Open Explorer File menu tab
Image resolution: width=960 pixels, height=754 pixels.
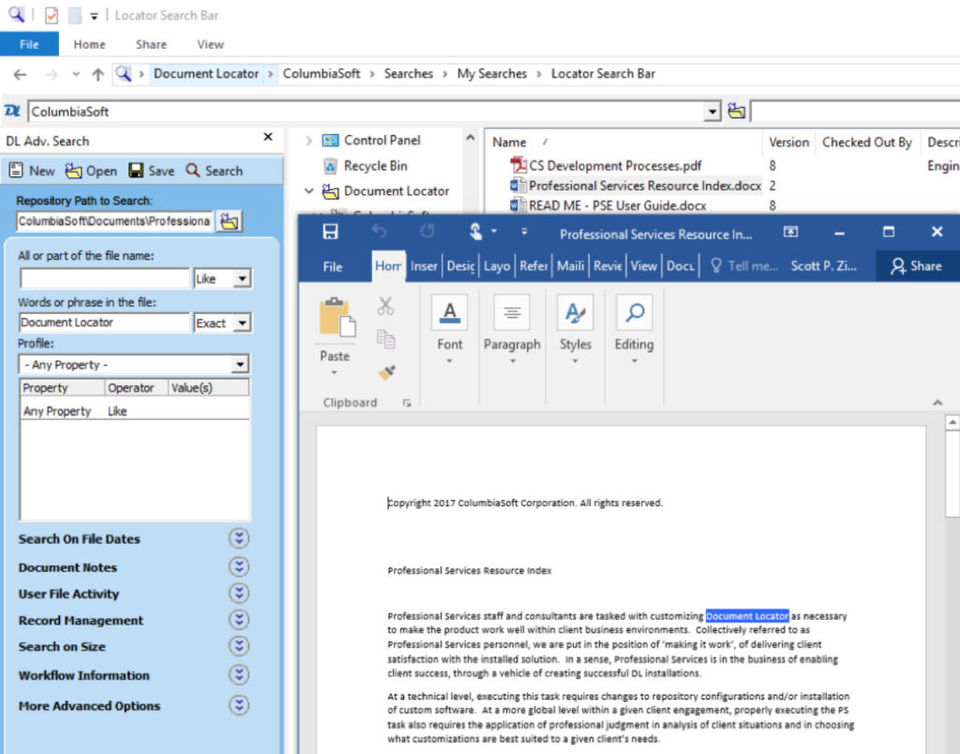point(29,44)
